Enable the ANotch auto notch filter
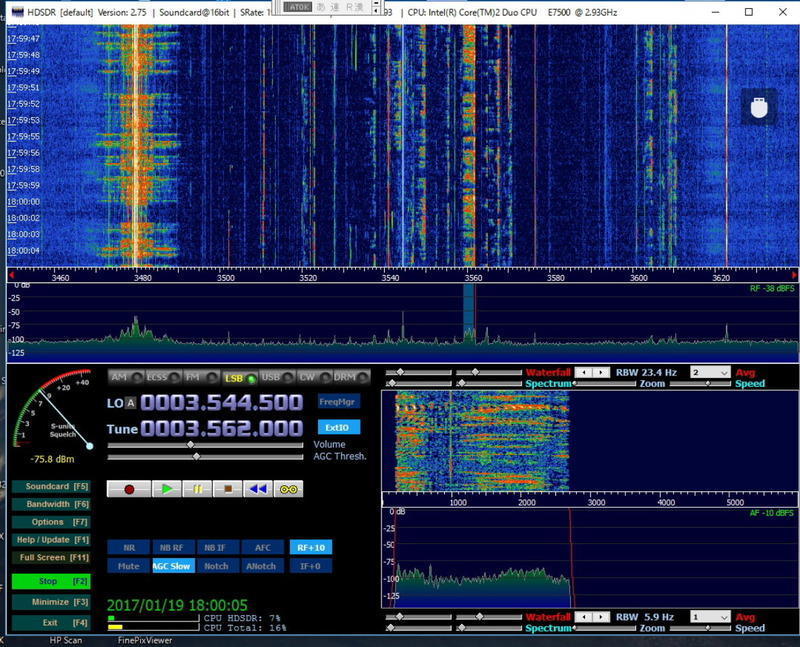 (x=261, y=566)
